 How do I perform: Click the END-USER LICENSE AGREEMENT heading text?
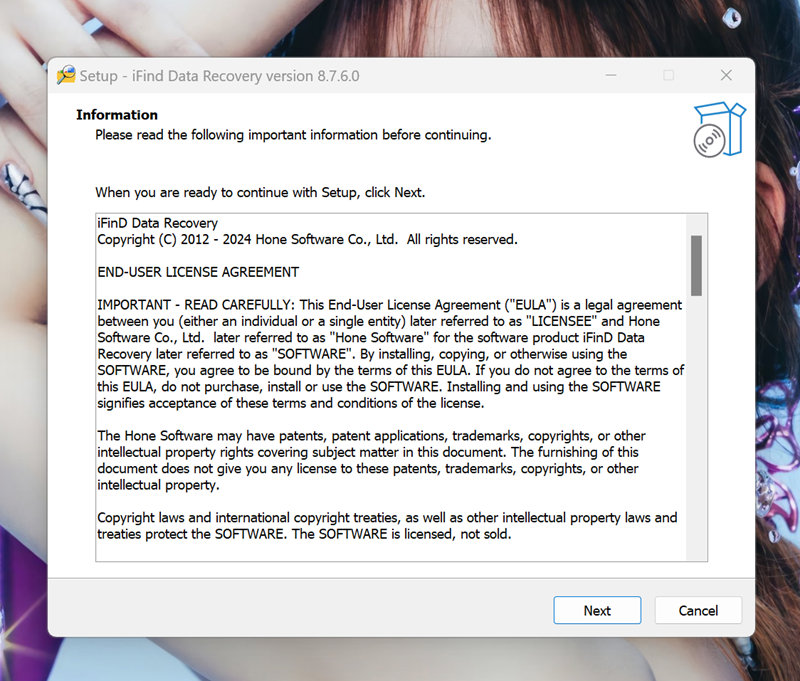click(x=198, y=272)
